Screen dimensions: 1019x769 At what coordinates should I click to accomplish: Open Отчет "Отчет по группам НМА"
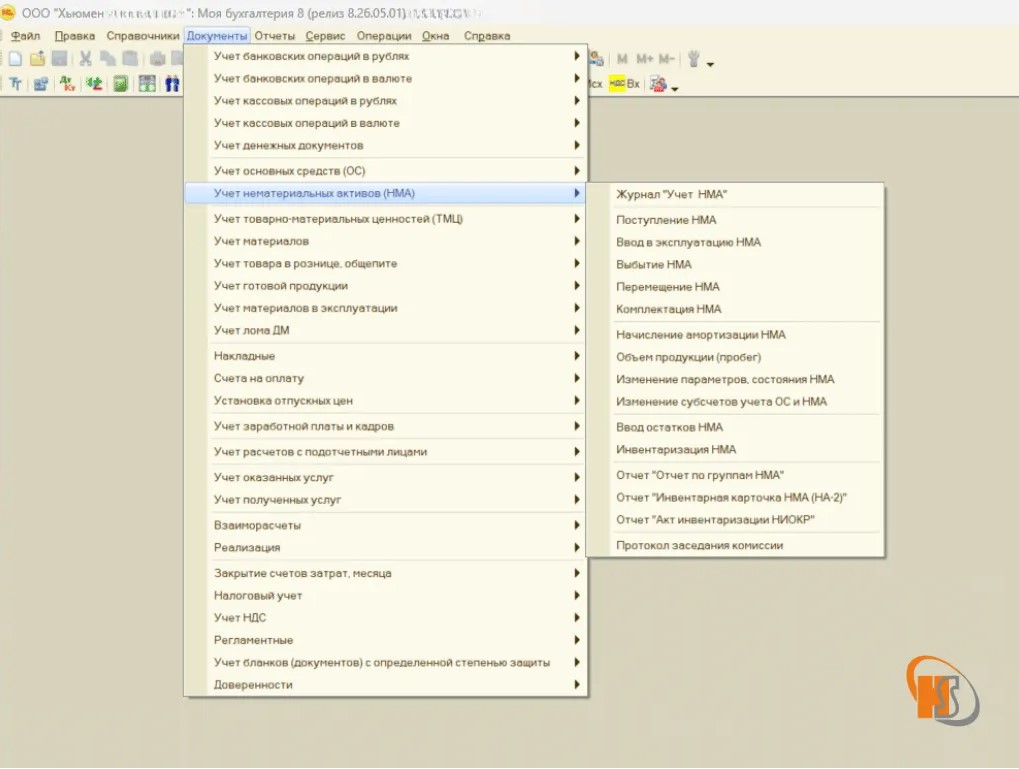coord(735,475)
